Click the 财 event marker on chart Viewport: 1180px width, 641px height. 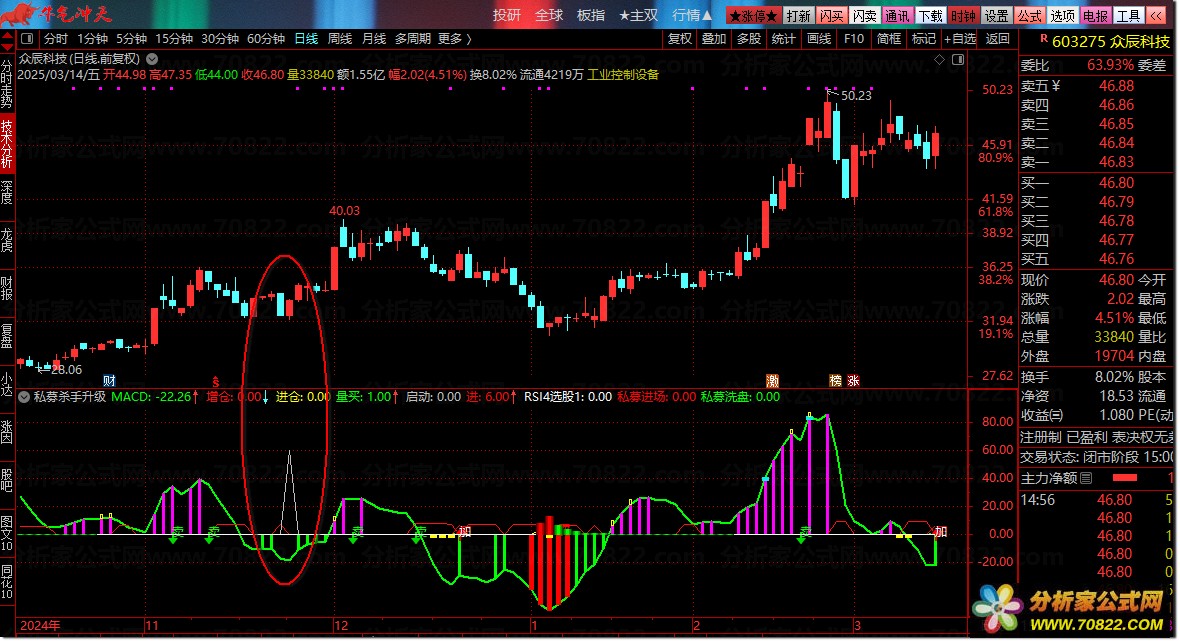point(109,381)
